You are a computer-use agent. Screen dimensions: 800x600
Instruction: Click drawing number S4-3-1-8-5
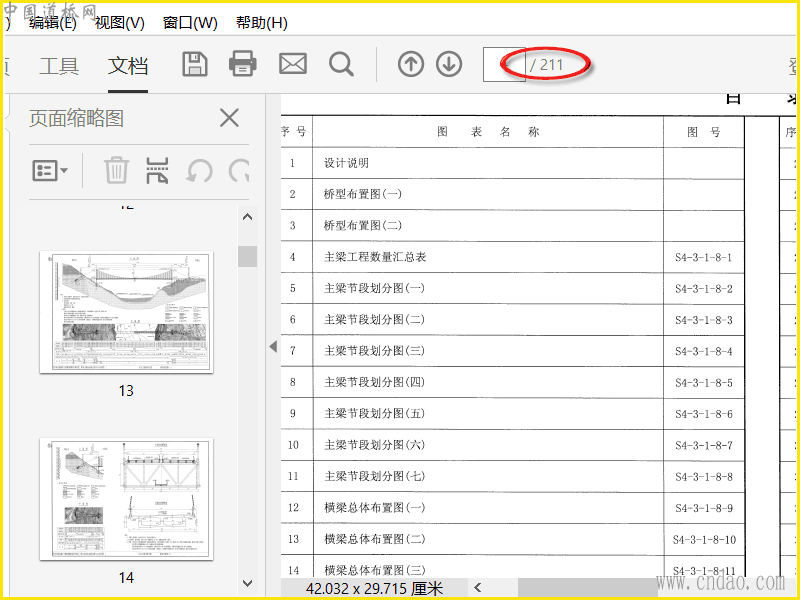pyautogui.click(x=704, y=383)
